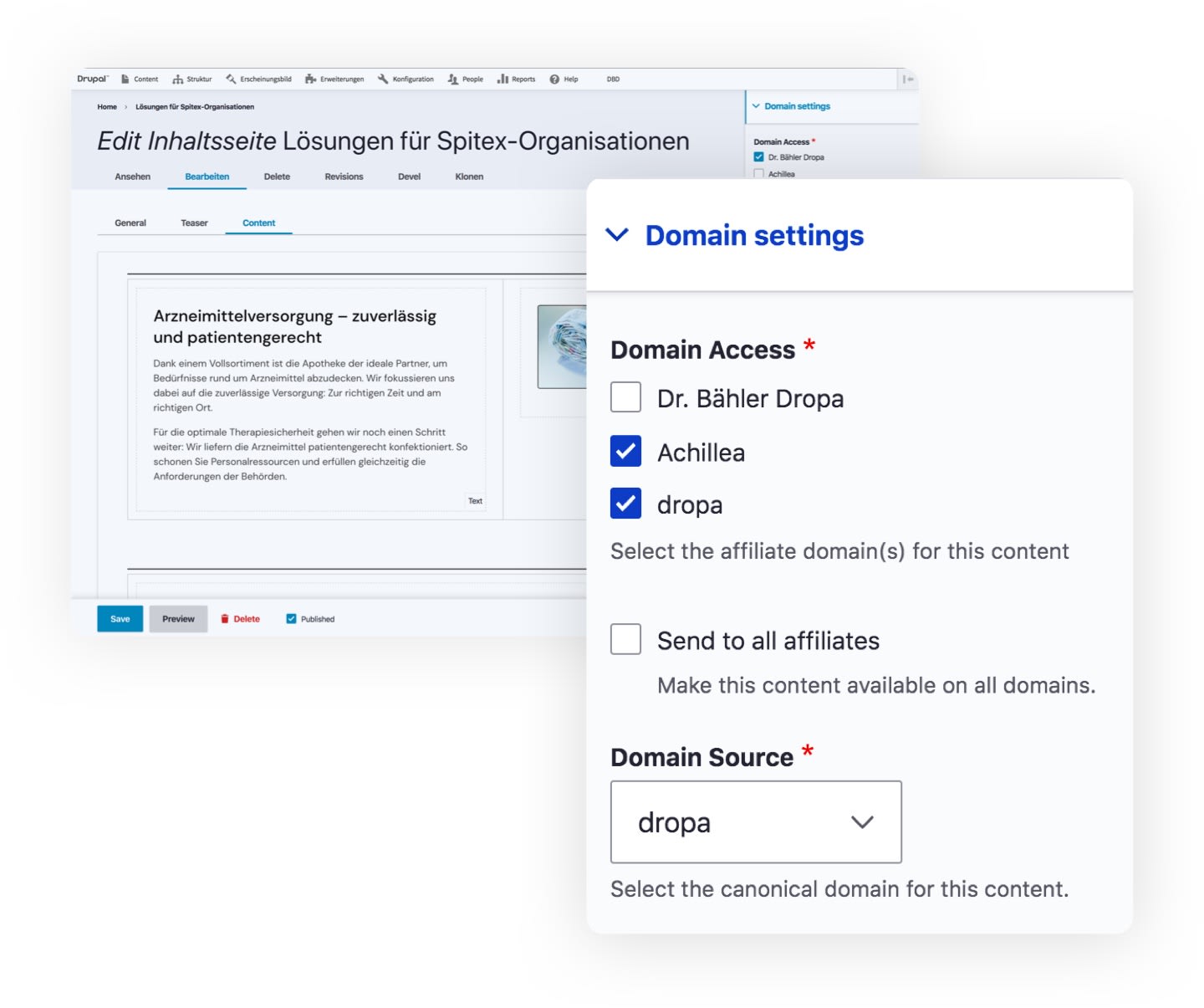The image size is (1204, 1008).
Task: Click the red trash Delete icon
Action: tap(225, 619)
